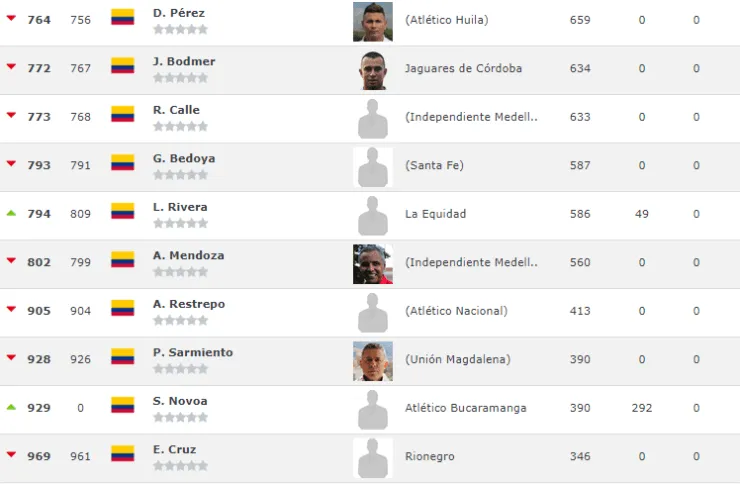
Task: Click J. Bodmer's profile photo
Action: point(373,70)
